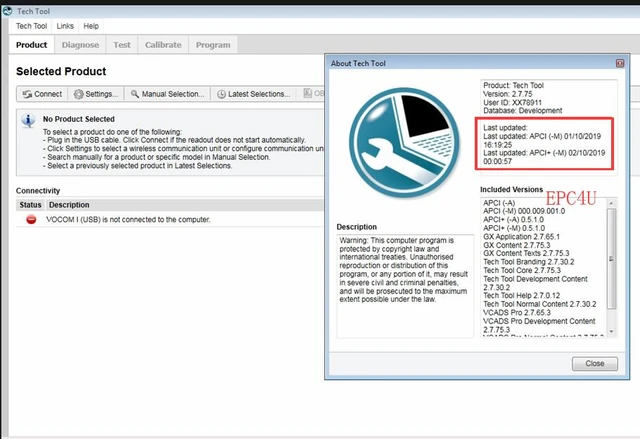Click 'APCI+ (-M) 0.5.1.0' entry
This screenshot has height=439, width=640.
pos(514,228)
